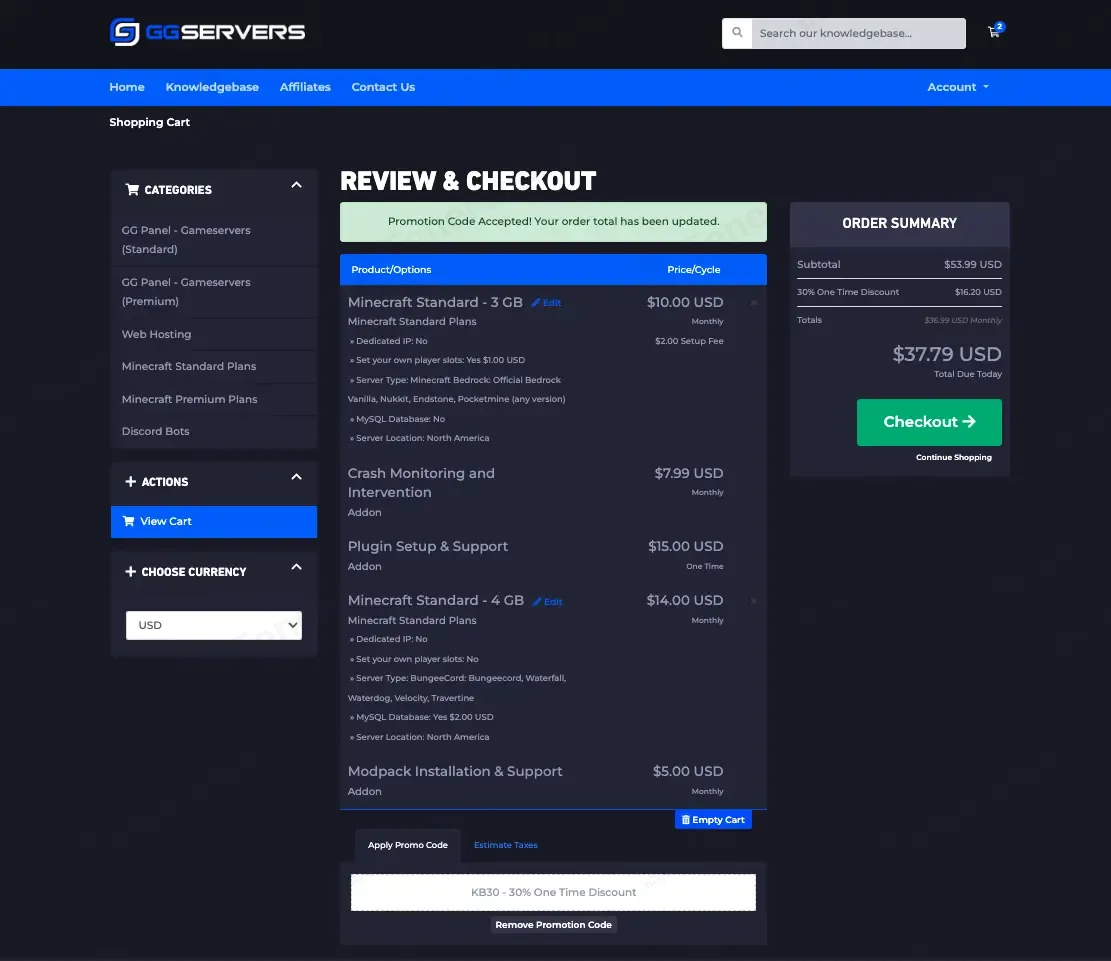Click the Crash Monitoring and Intervention item
The width and height of the screenshot is (1111, 961).
[421, 483]
